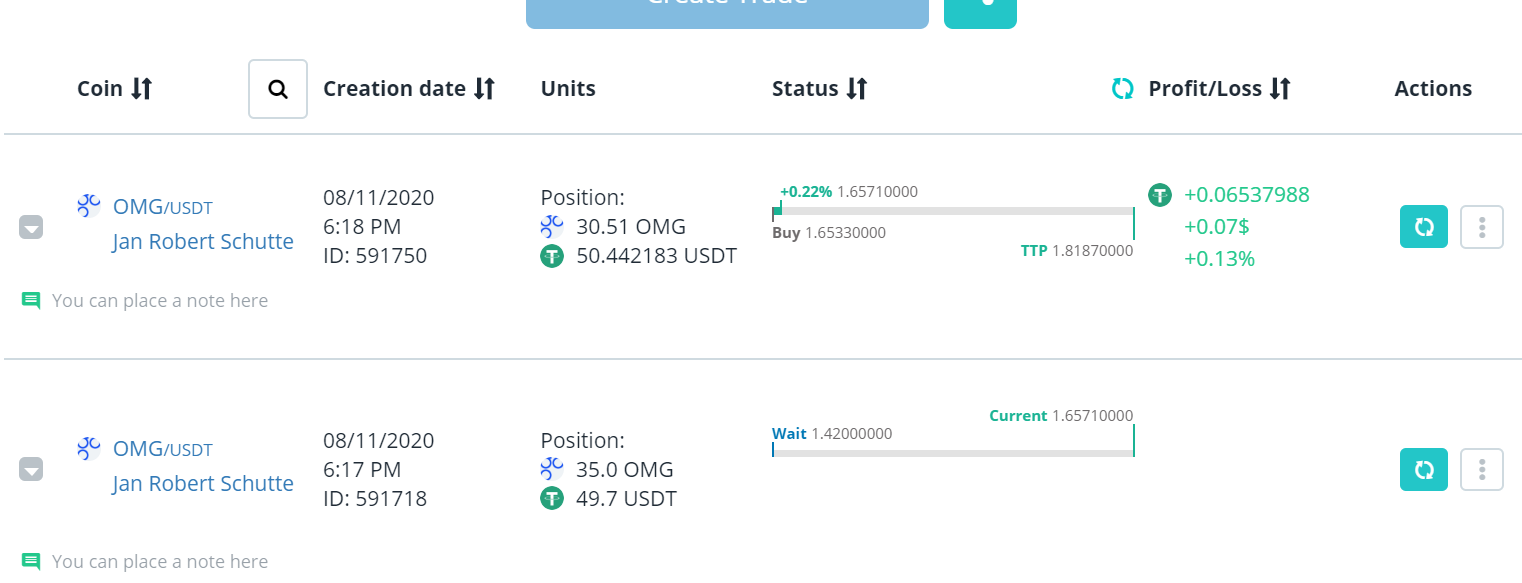Click the first trade's status progress bar

point(953,211)
